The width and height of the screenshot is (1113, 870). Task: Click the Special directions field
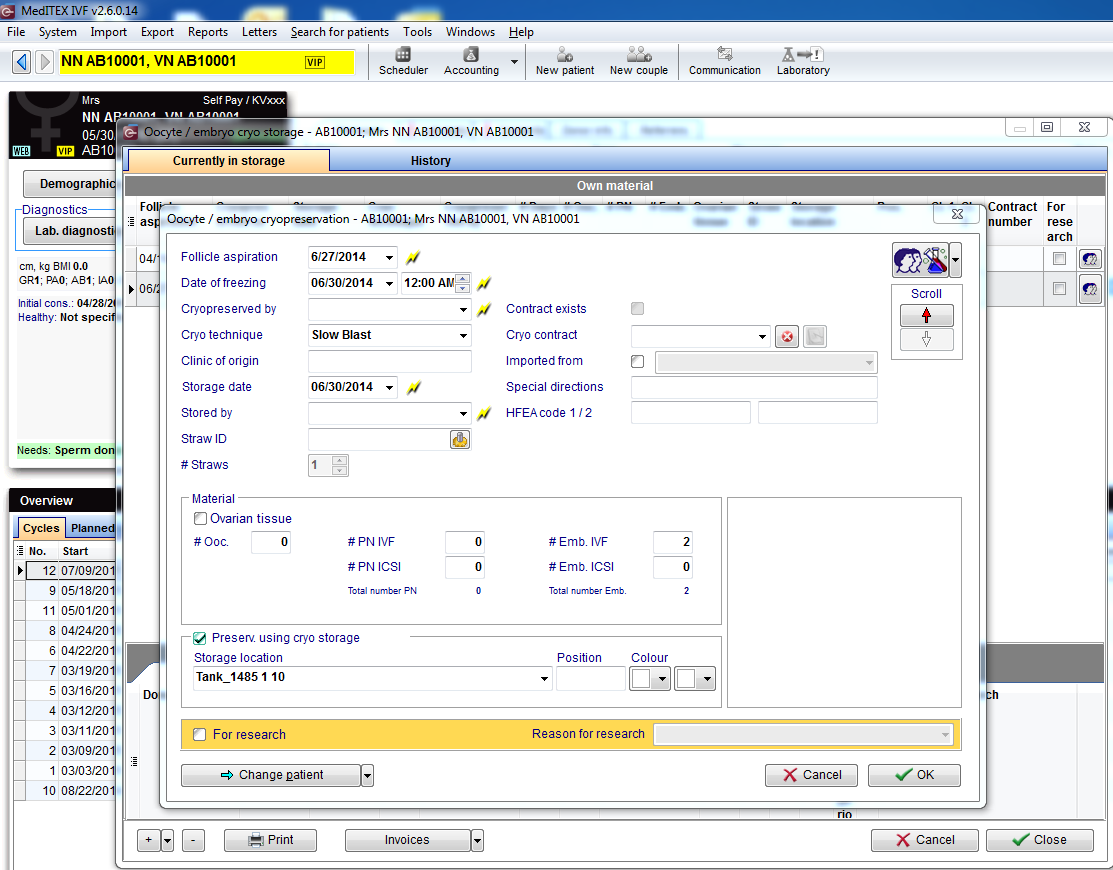(x=754, y=387)
